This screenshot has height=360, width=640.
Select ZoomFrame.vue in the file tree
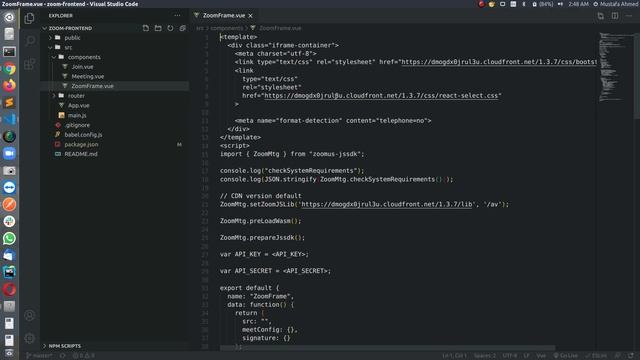tap(114, 86)
